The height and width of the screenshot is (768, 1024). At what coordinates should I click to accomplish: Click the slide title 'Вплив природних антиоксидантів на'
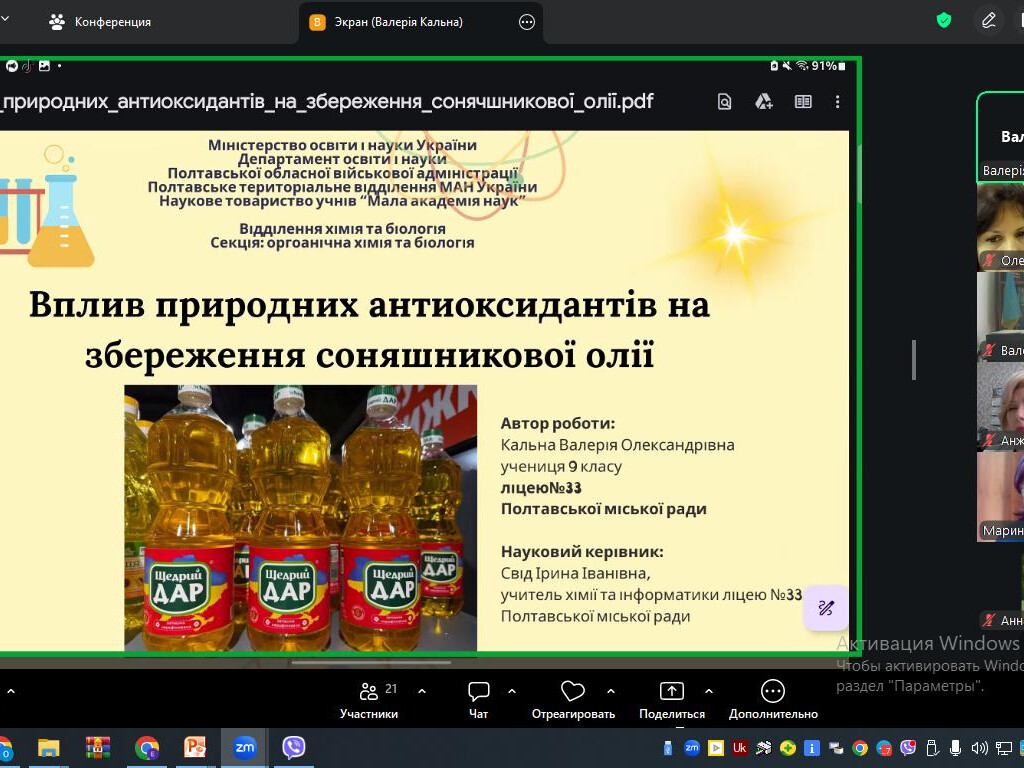pos(369,305)
